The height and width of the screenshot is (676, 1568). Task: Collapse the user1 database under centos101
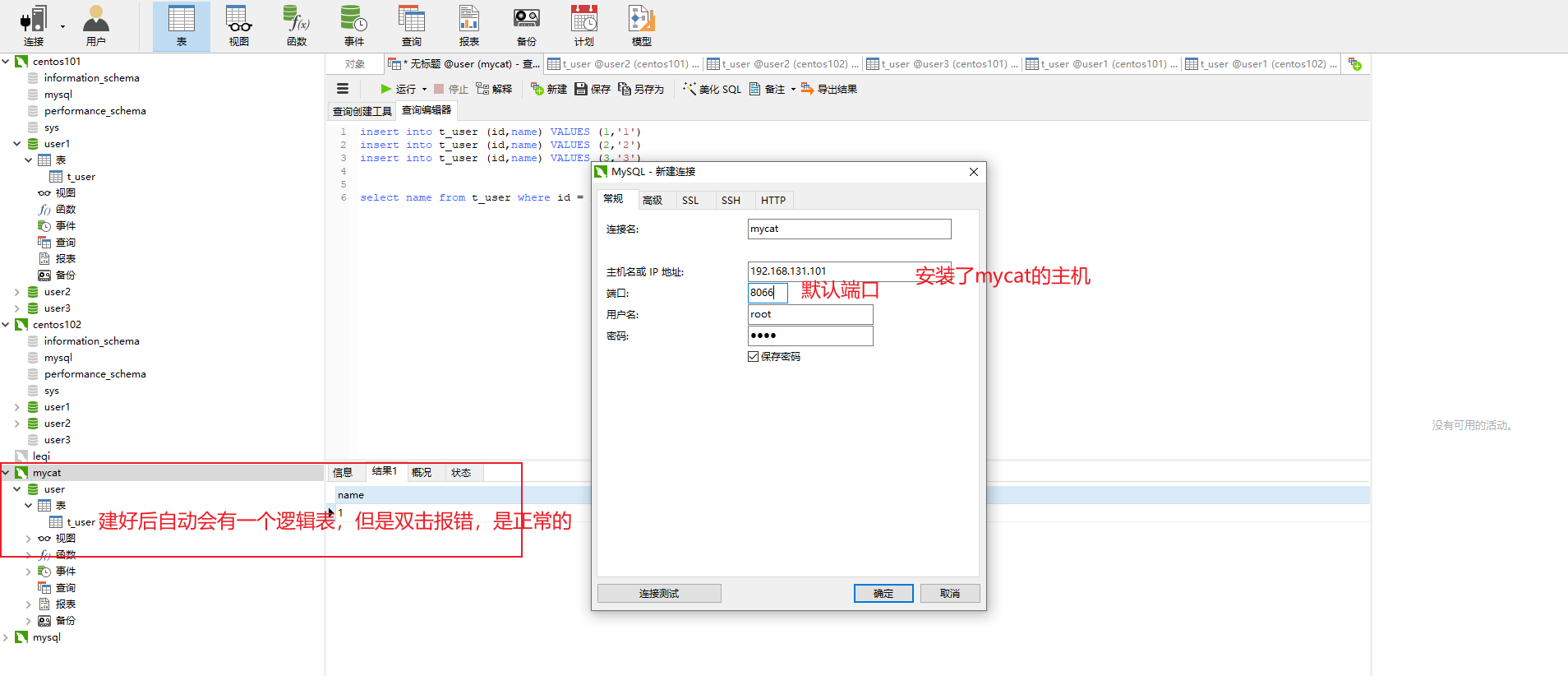point(17,144)
